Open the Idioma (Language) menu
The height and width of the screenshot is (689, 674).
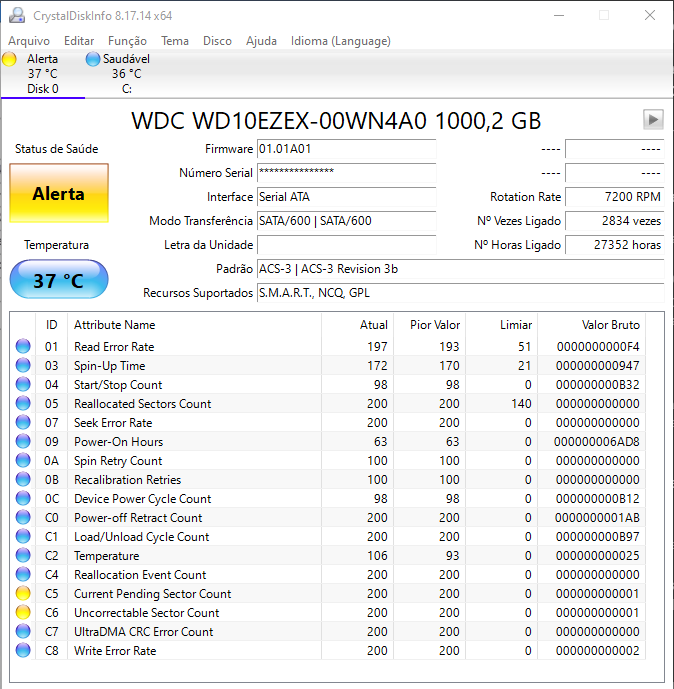(x=341, y=41)
